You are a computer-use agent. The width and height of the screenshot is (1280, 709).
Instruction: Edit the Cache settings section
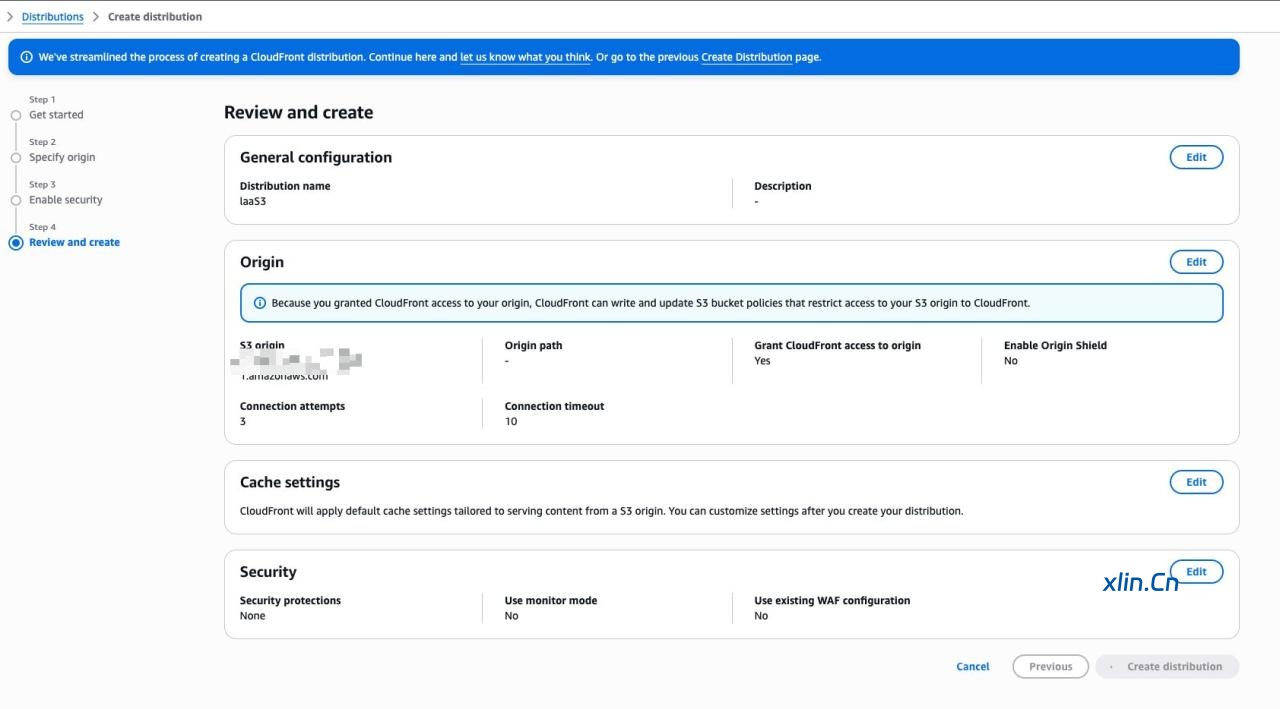pos(1196,482)
